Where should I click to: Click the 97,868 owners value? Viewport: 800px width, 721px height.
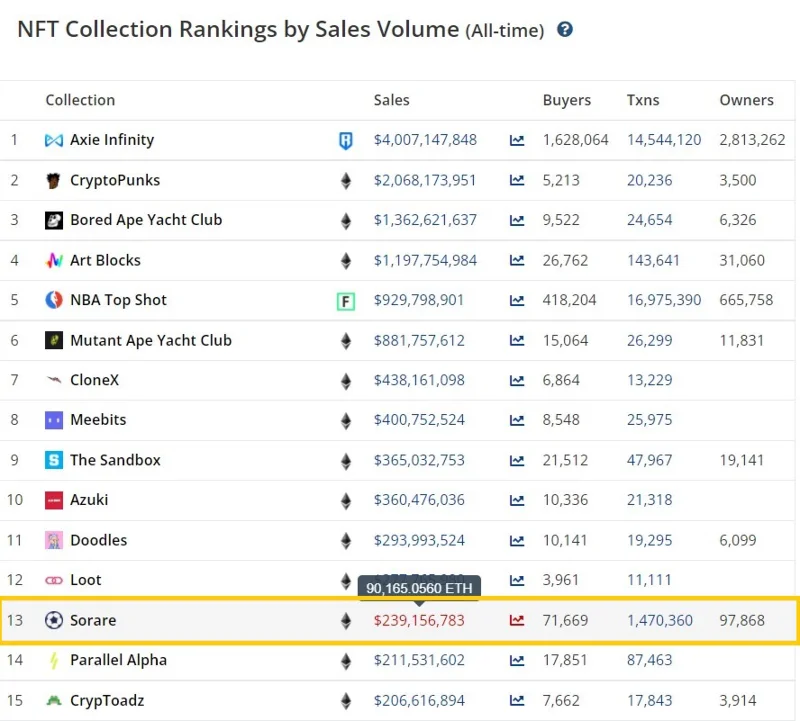point(742,620)
